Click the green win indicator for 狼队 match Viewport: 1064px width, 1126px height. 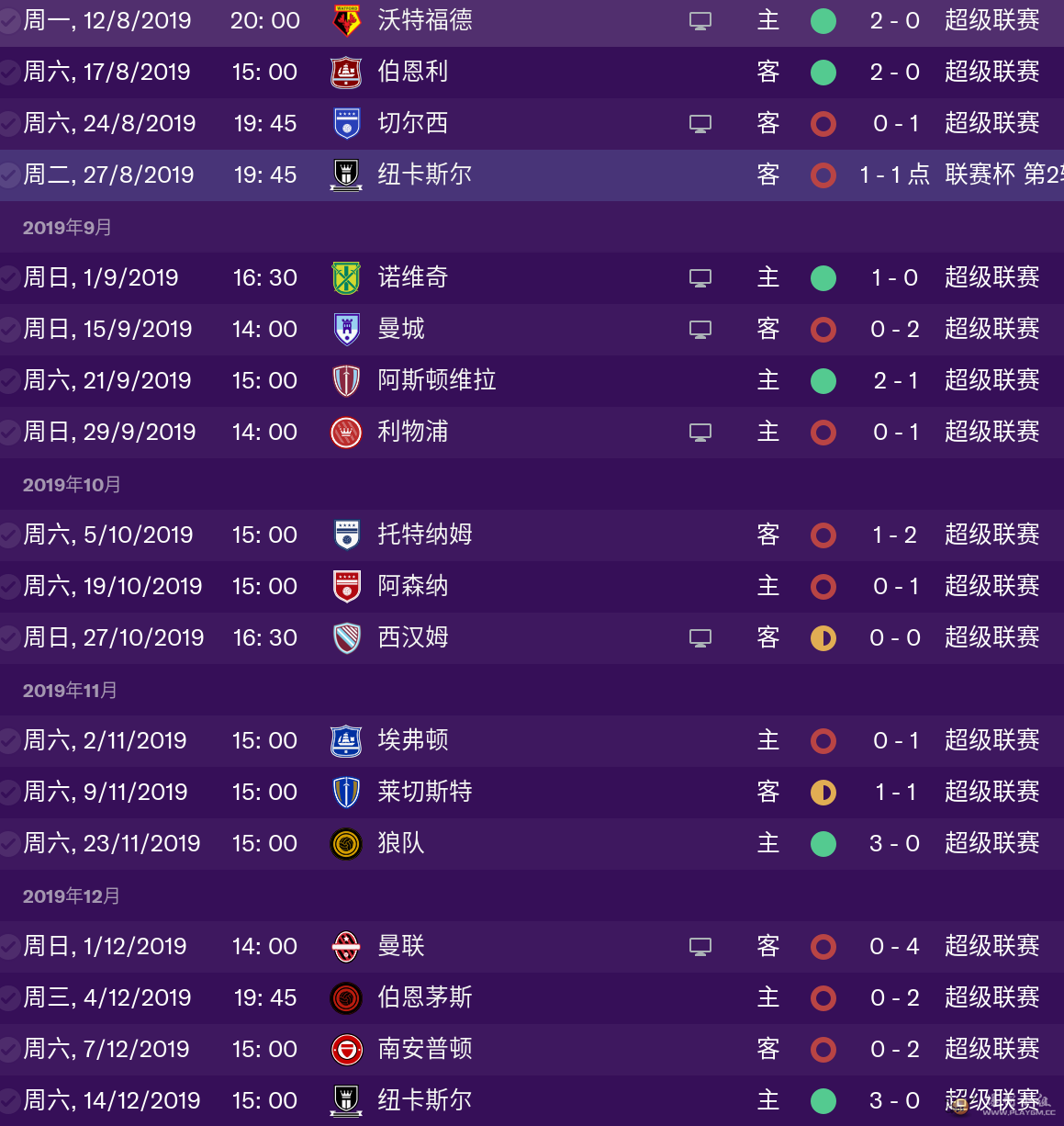[823, 843]
